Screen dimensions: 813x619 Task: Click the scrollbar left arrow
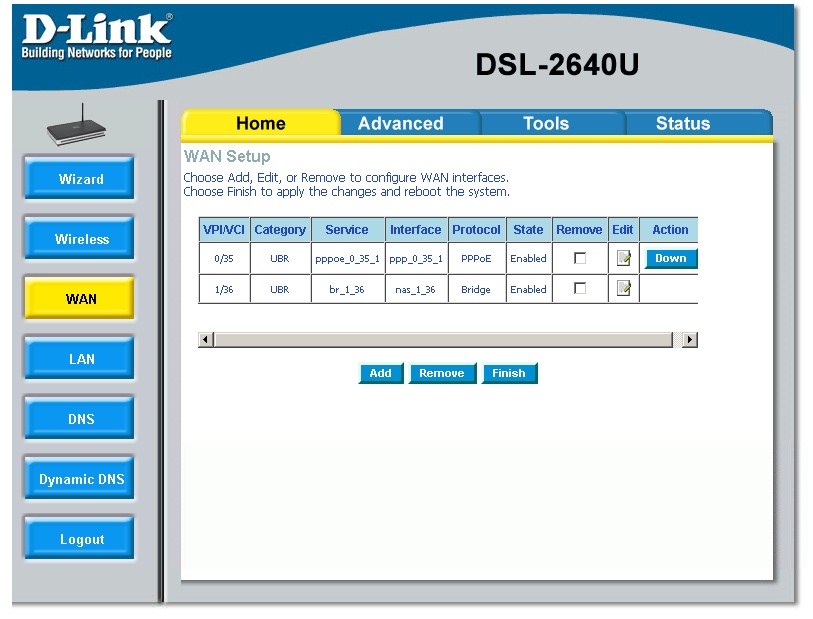(206, 340)
